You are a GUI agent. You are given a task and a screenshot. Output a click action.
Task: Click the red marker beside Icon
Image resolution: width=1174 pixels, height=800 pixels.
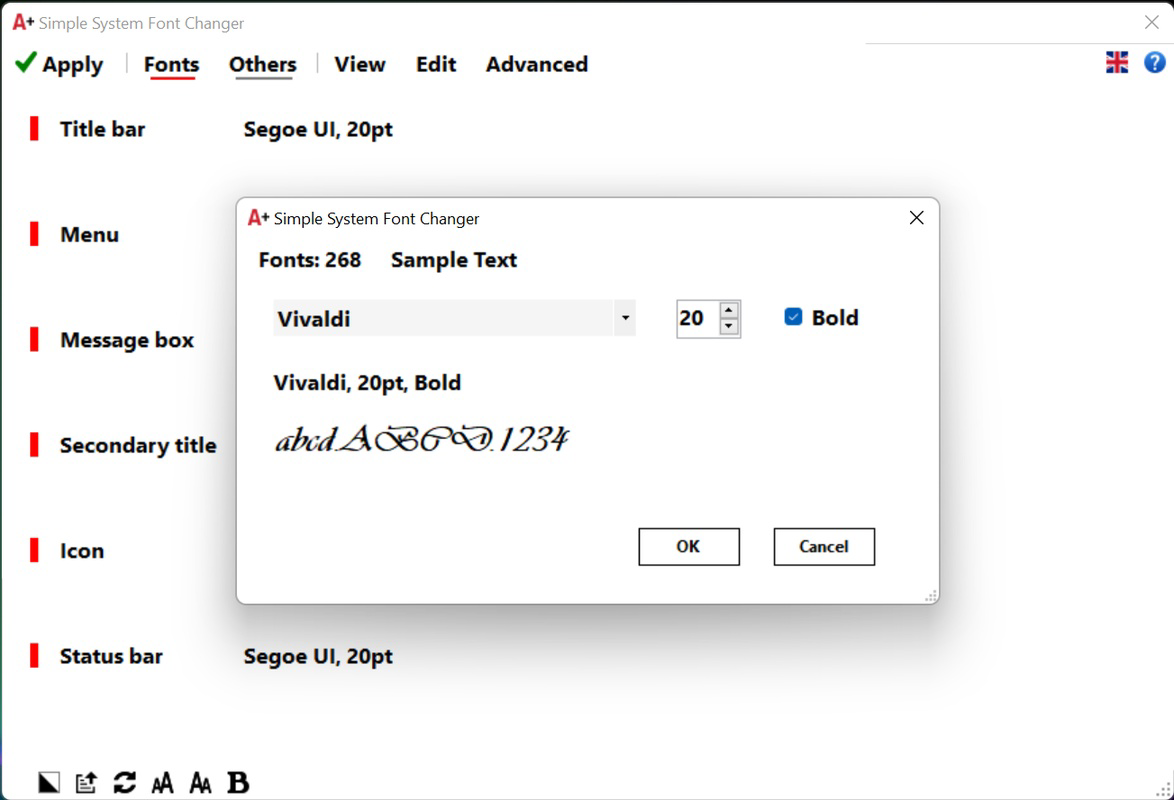(x=34, y=550)
